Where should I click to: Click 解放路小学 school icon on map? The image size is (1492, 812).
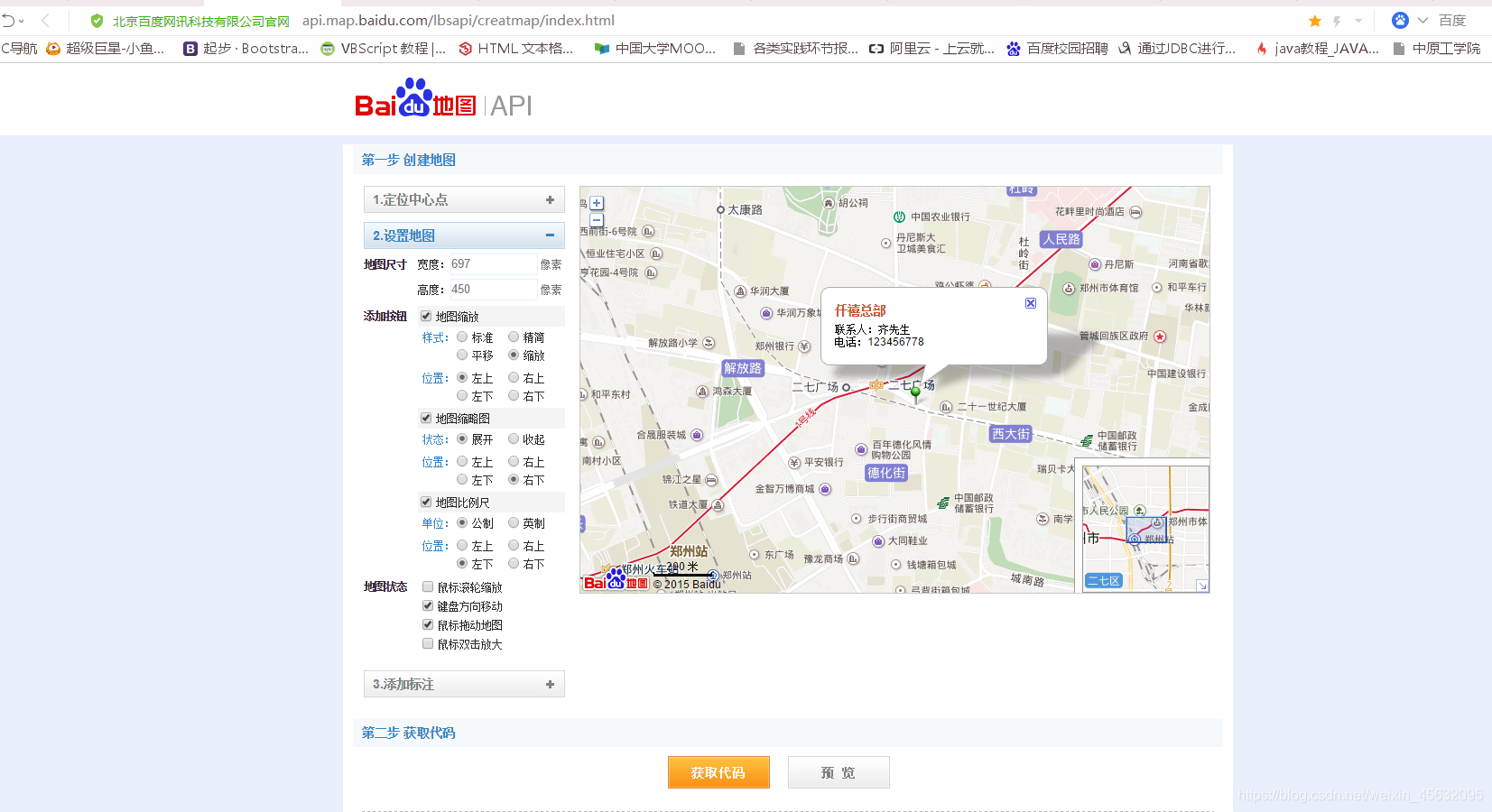[709, 343]
